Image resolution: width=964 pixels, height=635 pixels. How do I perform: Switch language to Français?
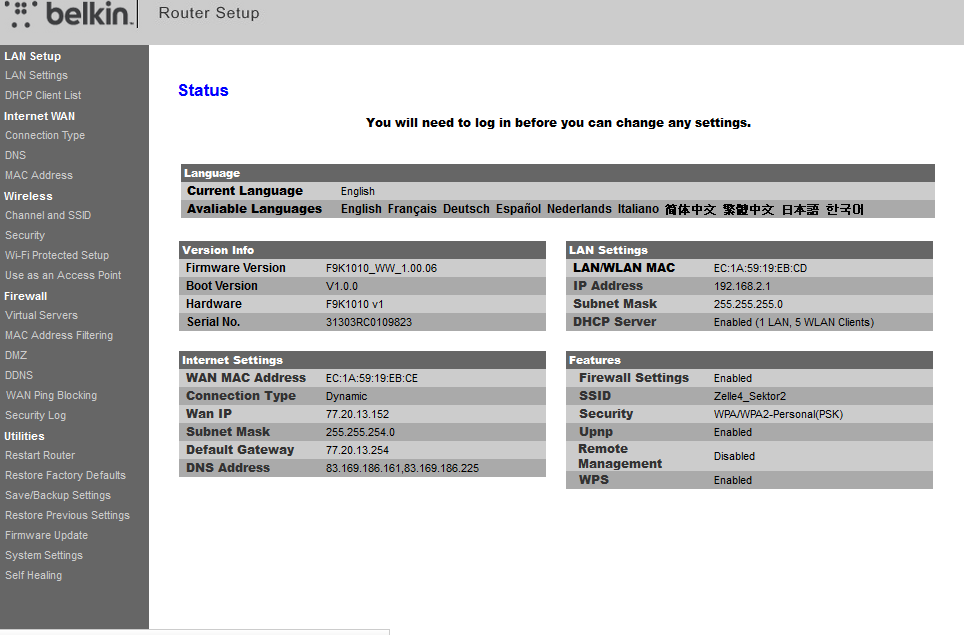click(x=412, y=209)
